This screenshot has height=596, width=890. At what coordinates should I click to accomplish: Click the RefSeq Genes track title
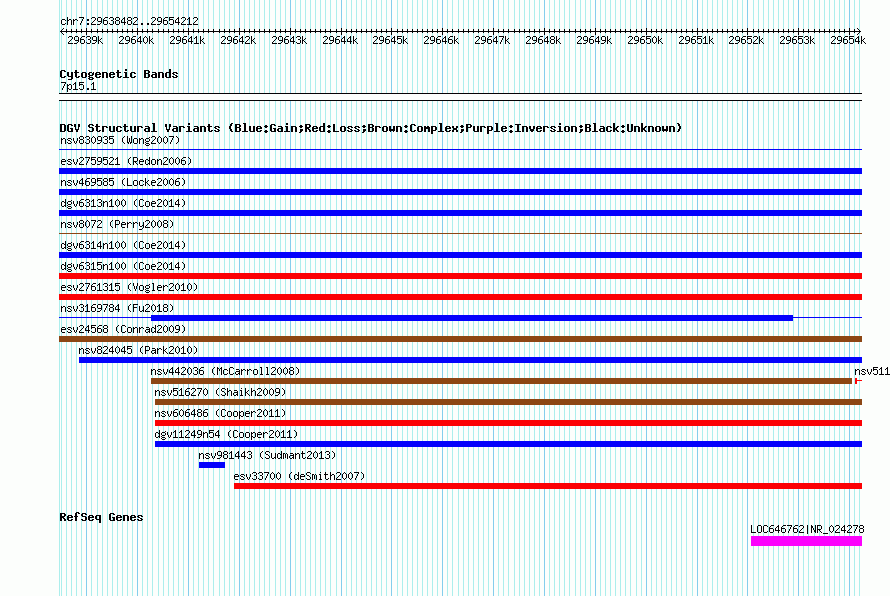[101, 517]
